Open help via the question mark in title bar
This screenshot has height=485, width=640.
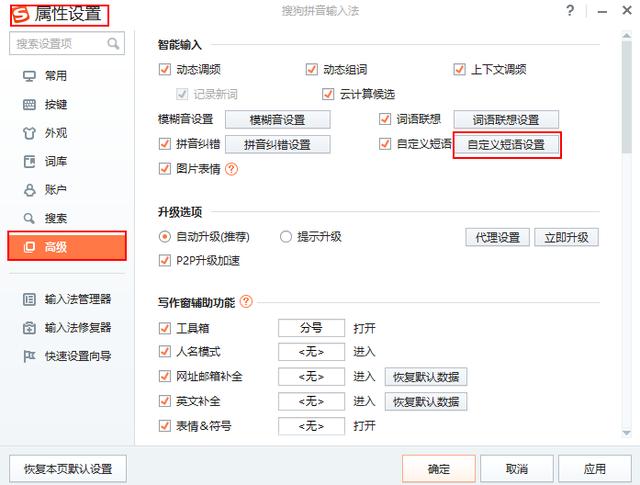point(570,11)
